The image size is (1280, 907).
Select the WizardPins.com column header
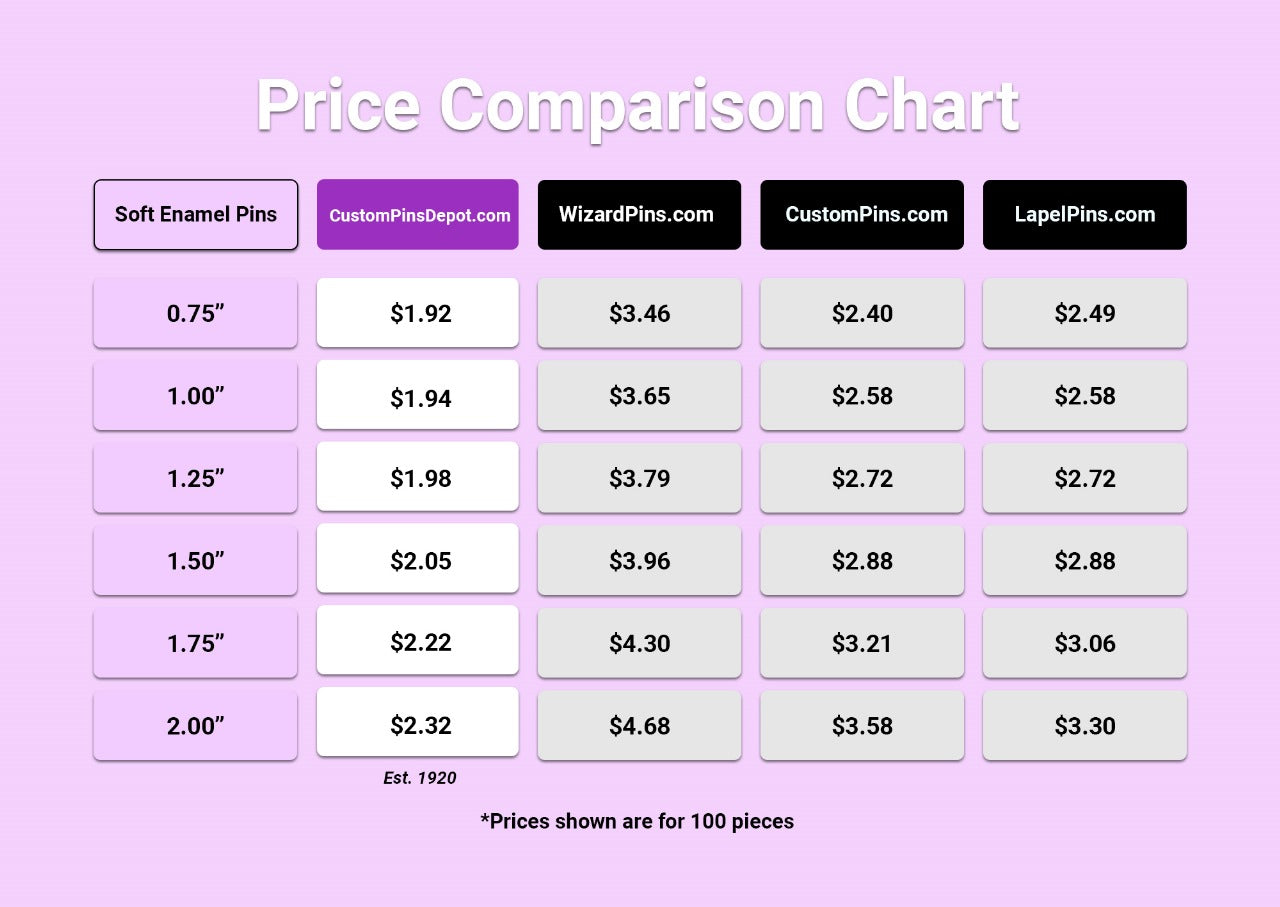pyautogui.click(x=639, y=215)
